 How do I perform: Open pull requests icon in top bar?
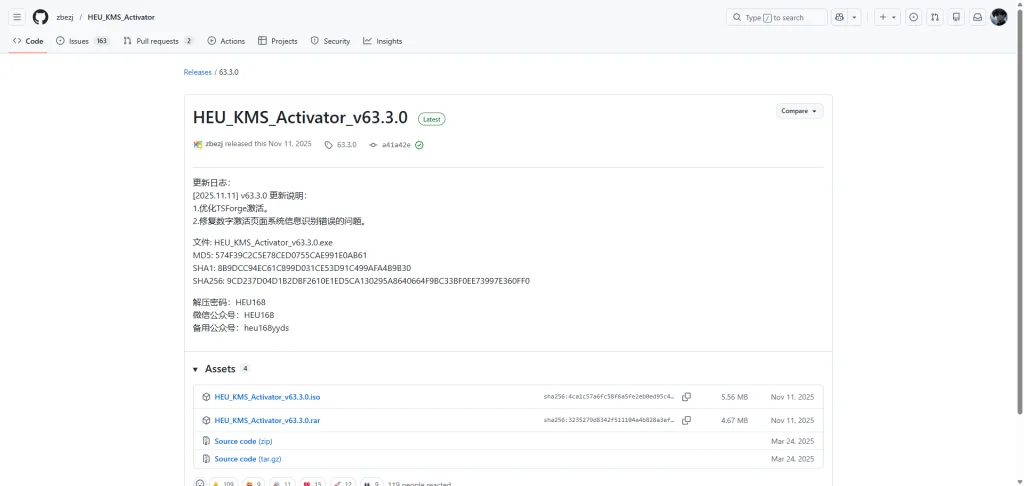point(935,17)
